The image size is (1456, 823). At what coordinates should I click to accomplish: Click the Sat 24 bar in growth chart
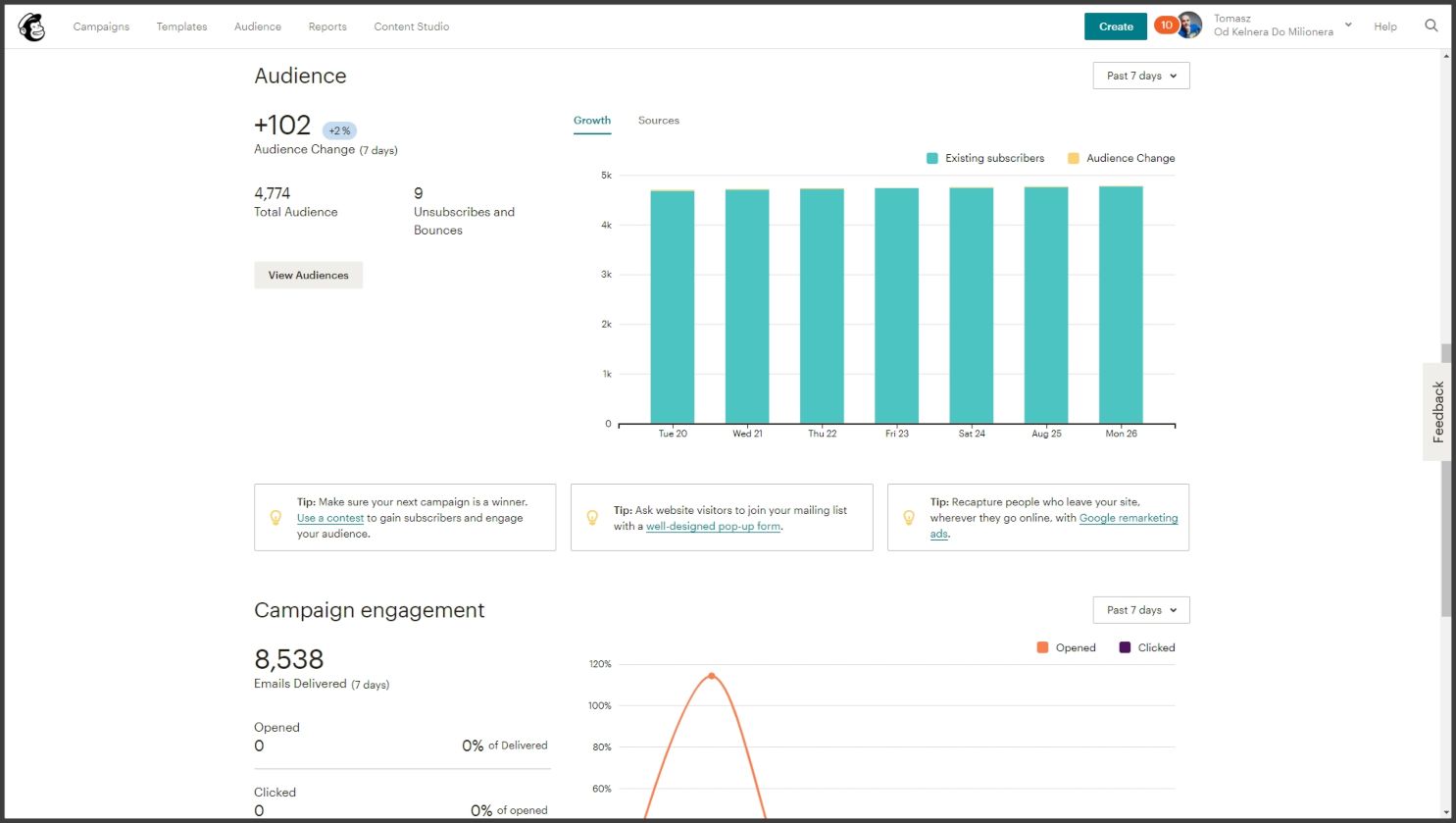pyautogui.click(x=972, y=305)
